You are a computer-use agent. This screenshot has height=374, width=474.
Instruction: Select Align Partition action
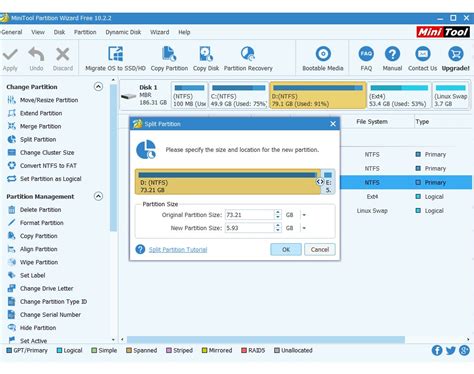32,249
